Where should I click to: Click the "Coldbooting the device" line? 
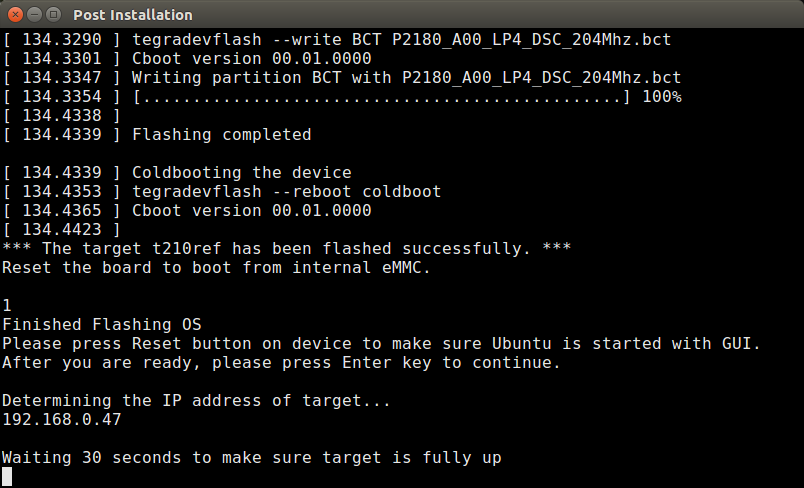[241, 172]
